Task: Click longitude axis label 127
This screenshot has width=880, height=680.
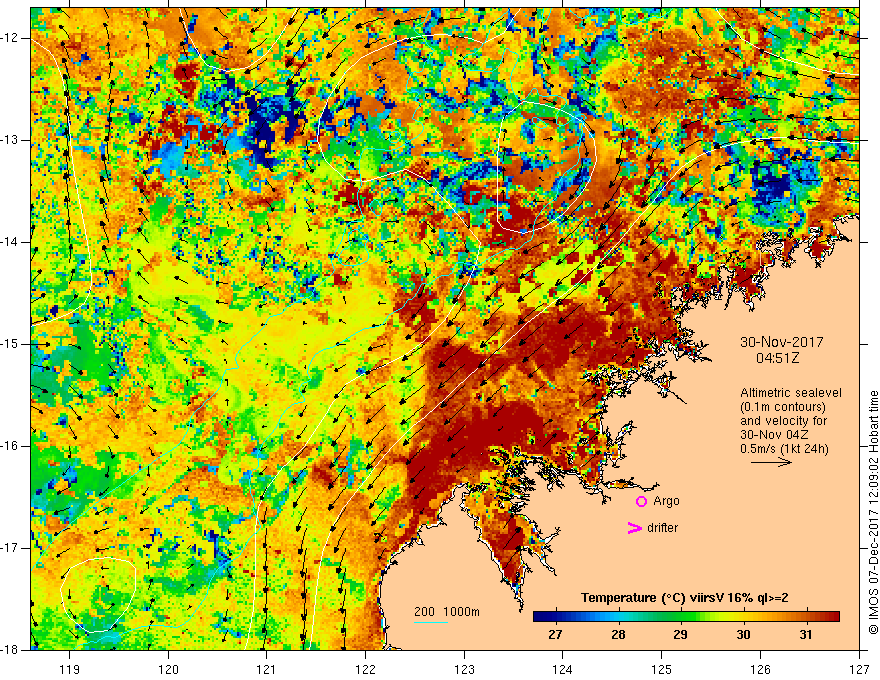Action: coord(859,669)
